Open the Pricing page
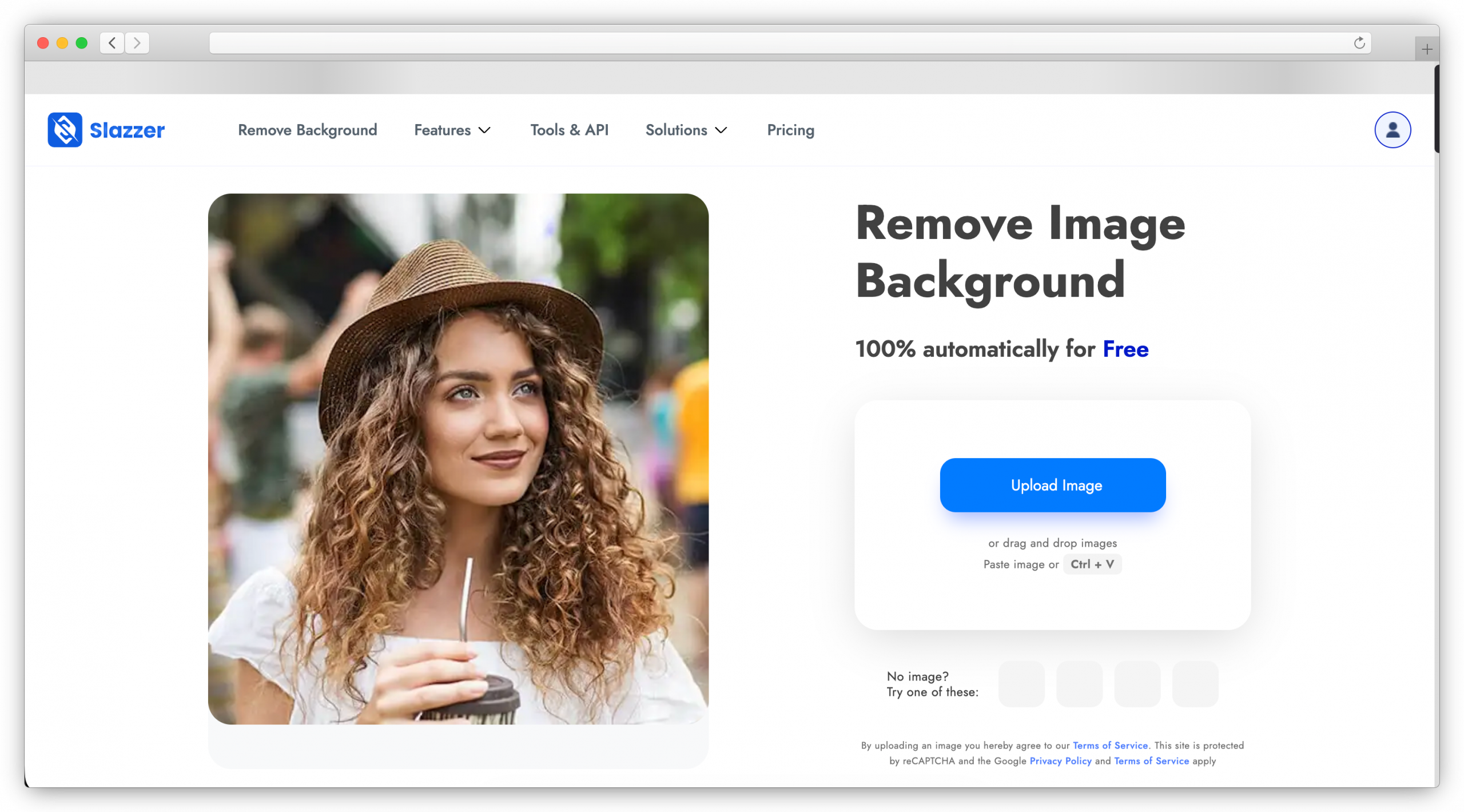The image size is (1464, 812). (790, 130)
